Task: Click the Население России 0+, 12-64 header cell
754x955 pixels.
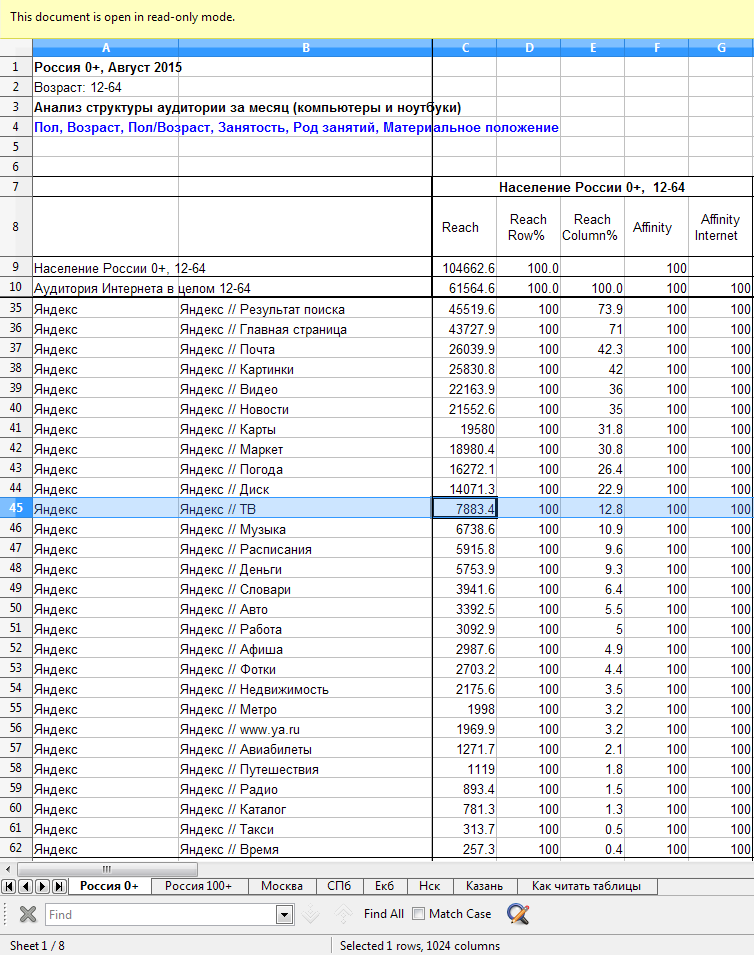Action: [x=592, y=187]
